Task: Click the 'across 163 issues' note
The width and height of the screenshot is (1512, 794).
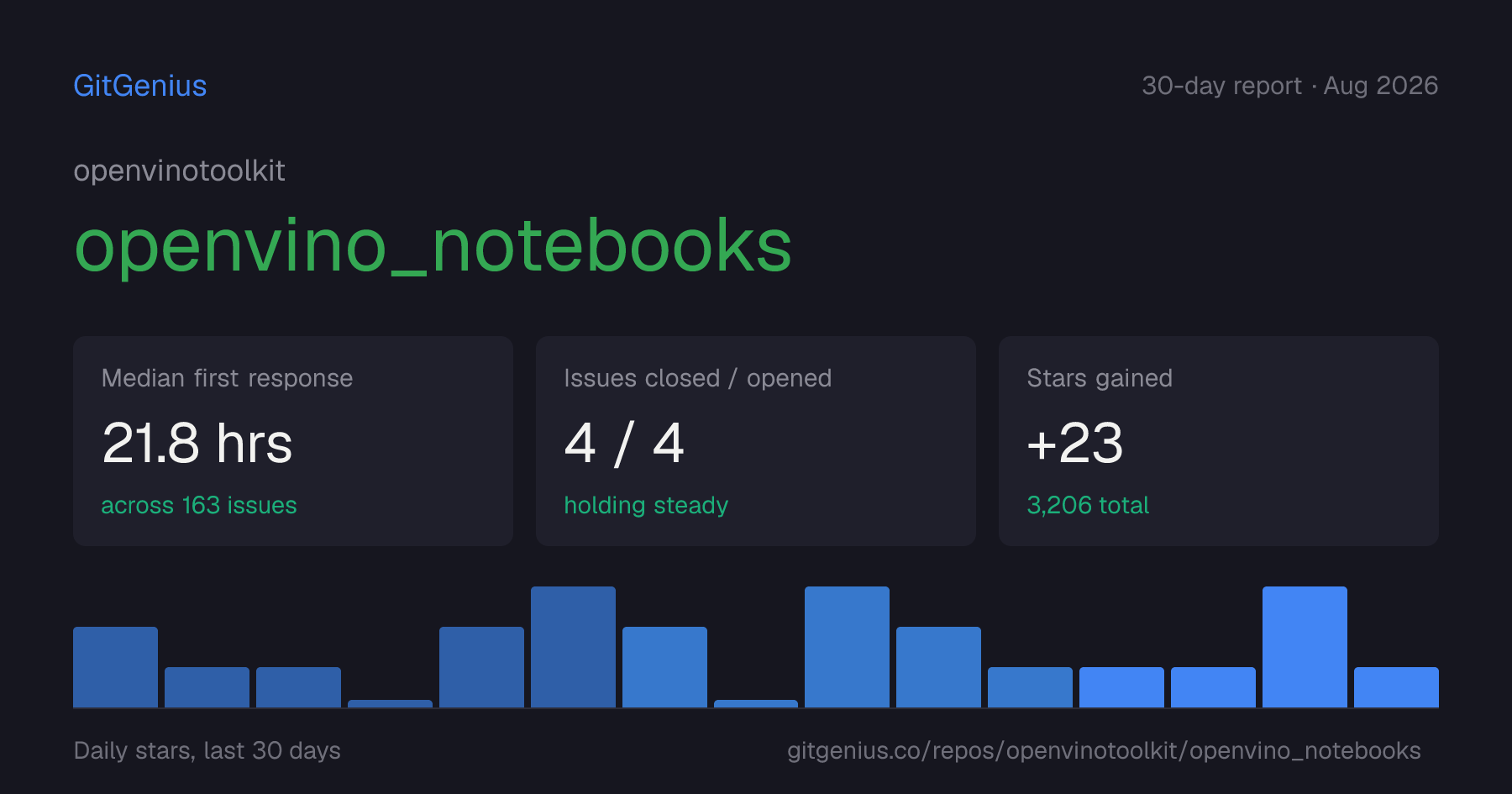Action: tap(199, 505)
